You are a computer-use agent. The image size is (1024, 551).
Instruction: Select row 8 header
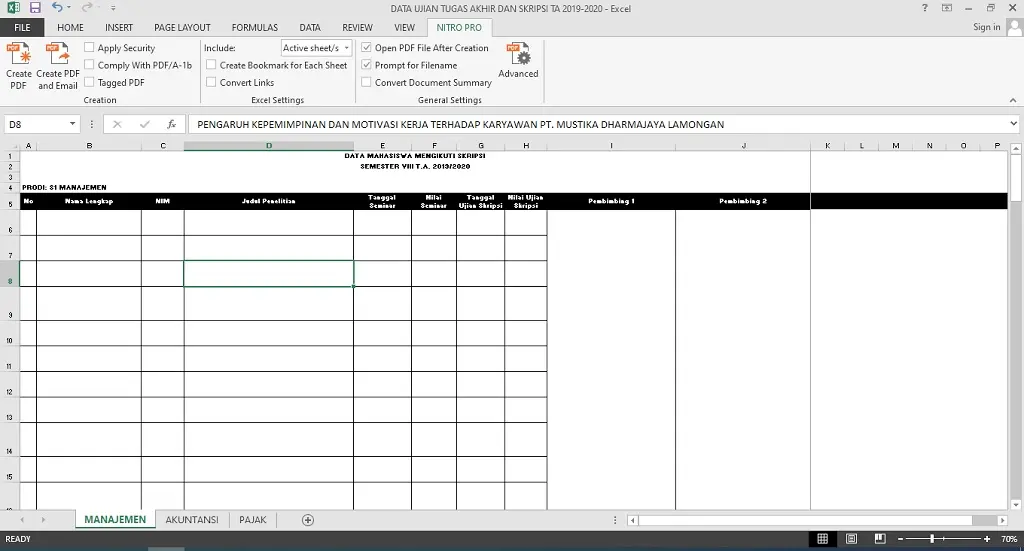point(10,274)
